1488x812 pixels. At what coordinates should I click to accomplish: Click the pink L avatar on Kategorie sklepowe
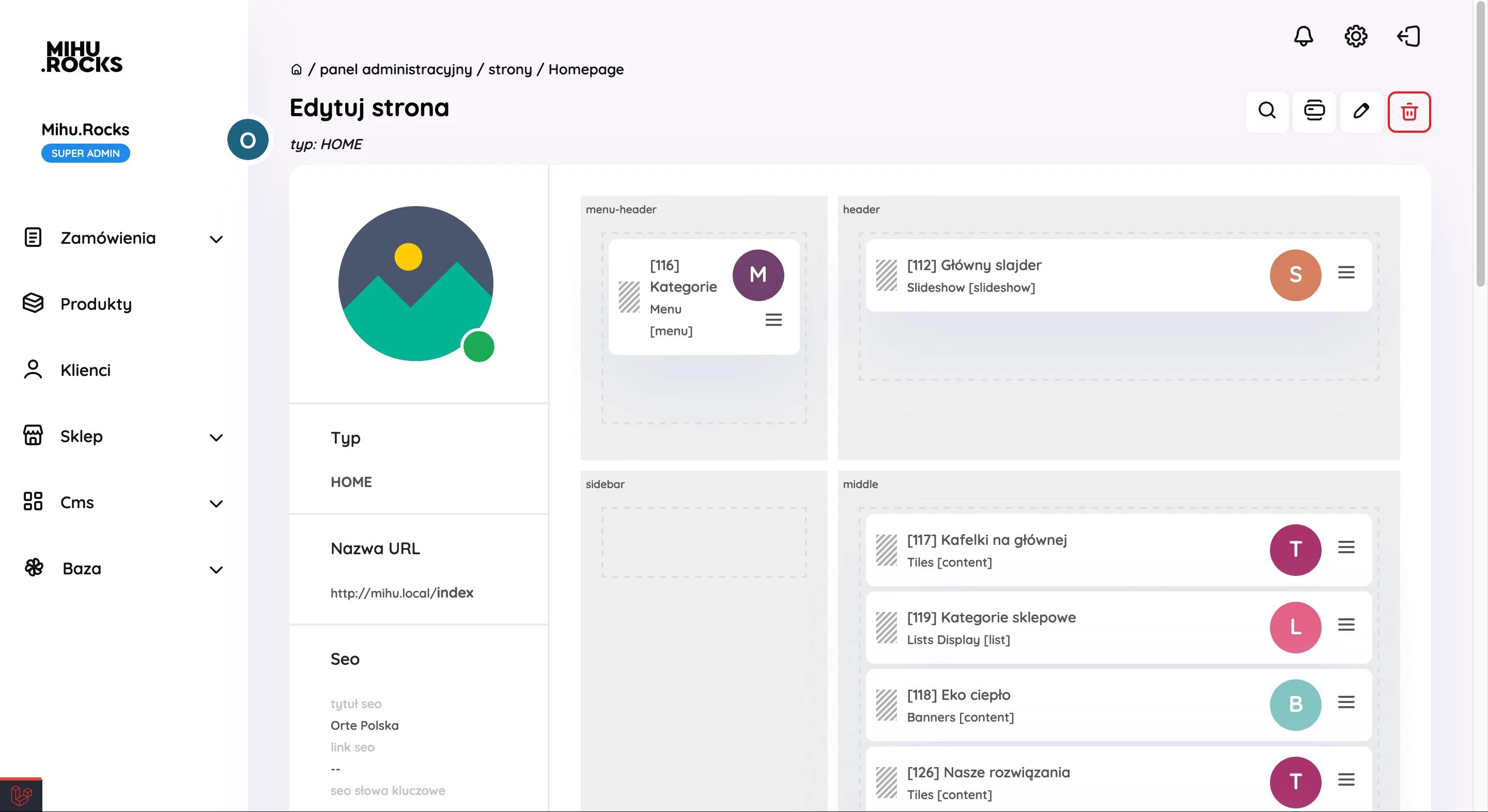(1295, 627)
